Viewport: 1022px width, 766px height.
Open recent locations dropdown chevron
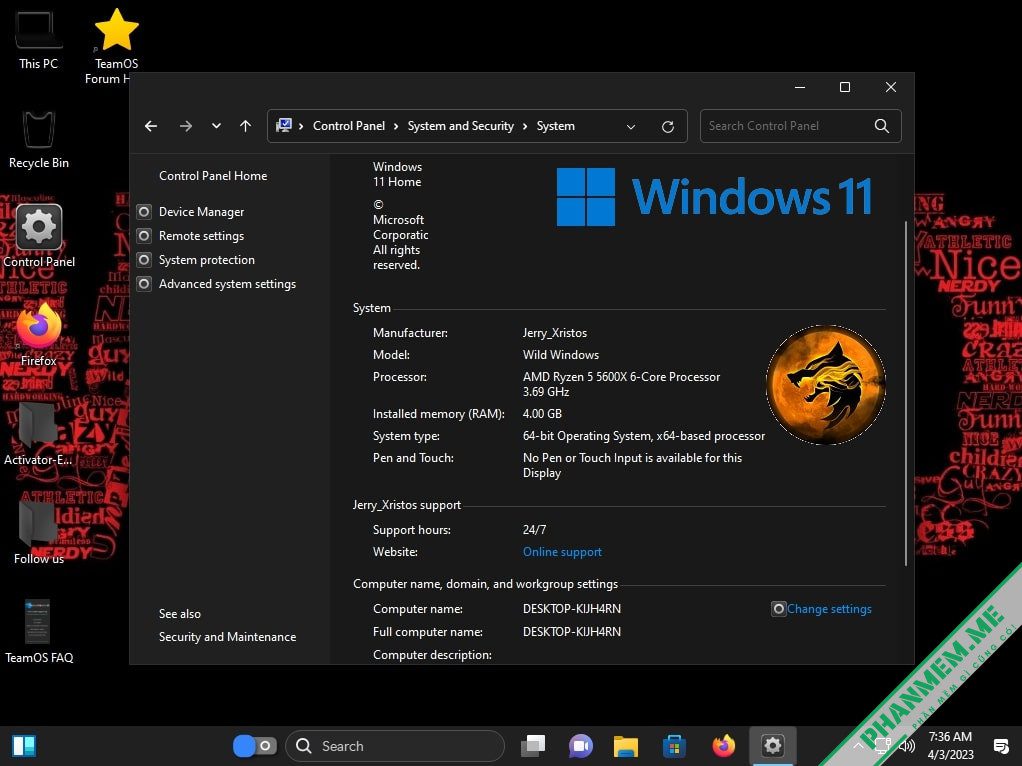(216, 126)
